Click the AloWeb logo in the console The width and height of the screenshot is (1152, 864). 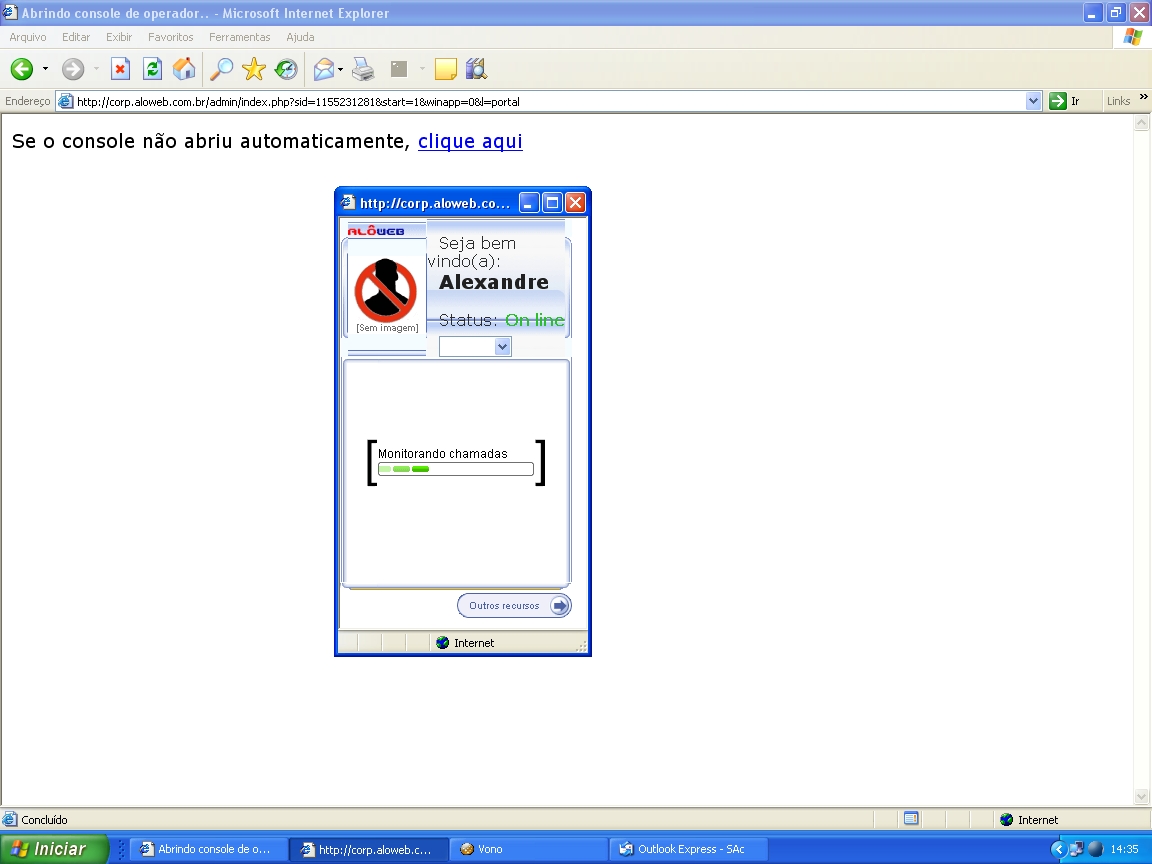tap(375, 231)
